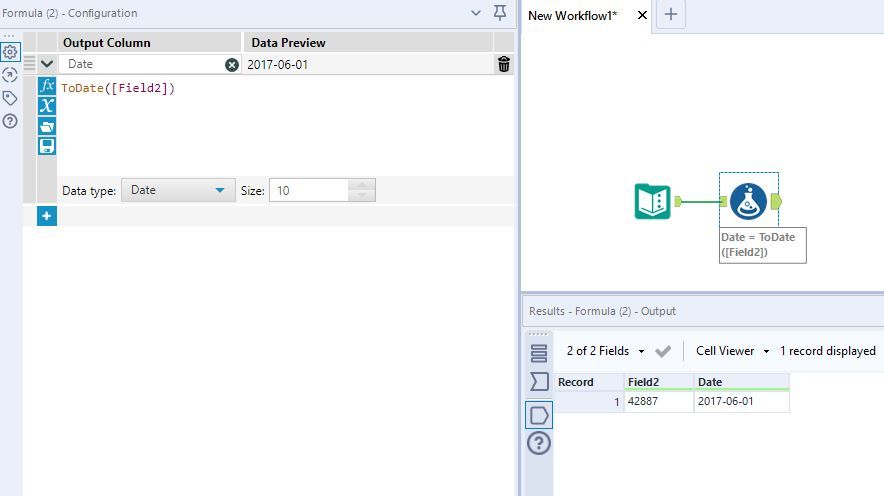Screen dimensions: 884x496
Task: Close the New Workflow1* tab
Action: pyautogui.click(x=642, y=15)
